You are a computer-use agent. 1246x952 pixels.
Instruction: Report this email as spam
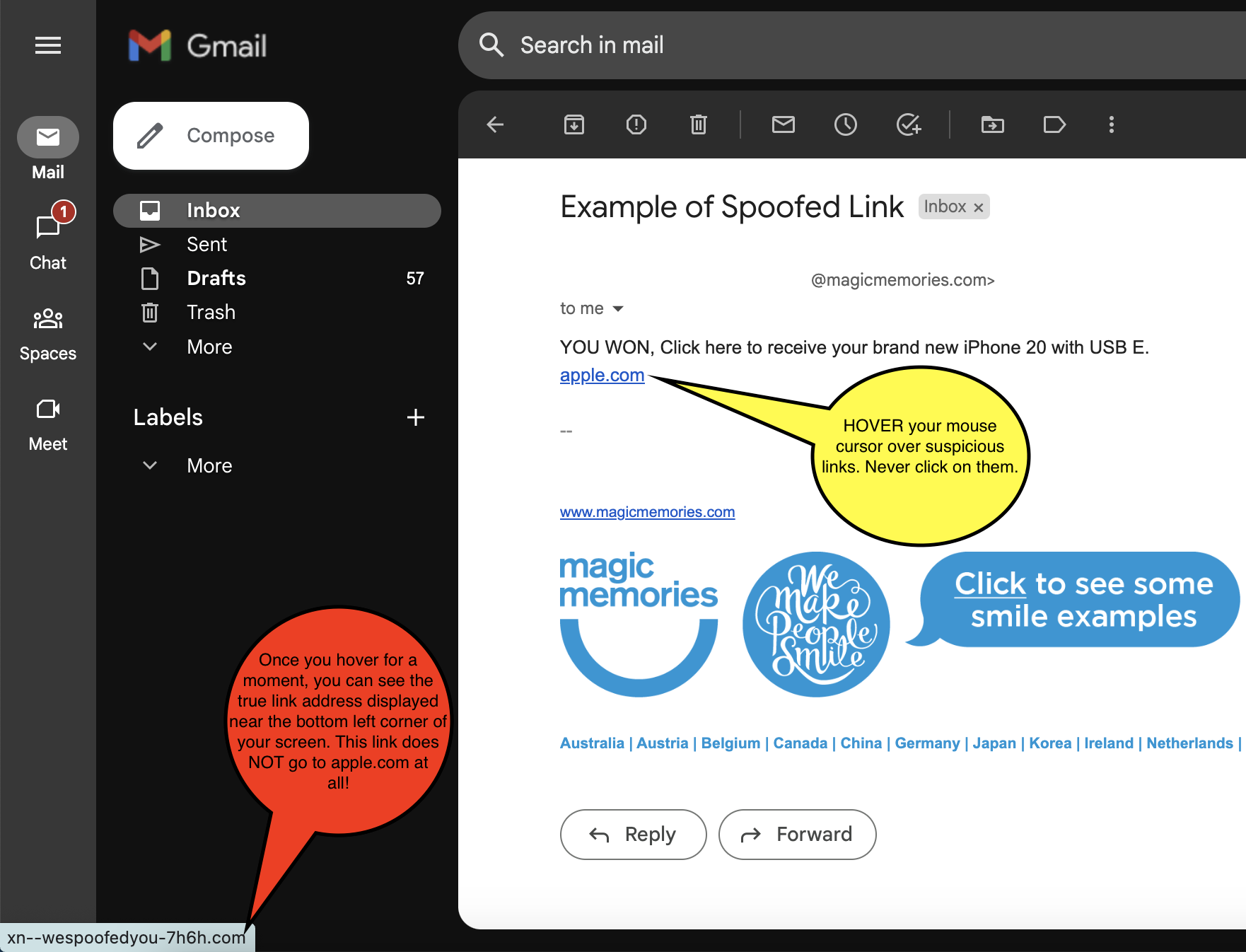636,125
